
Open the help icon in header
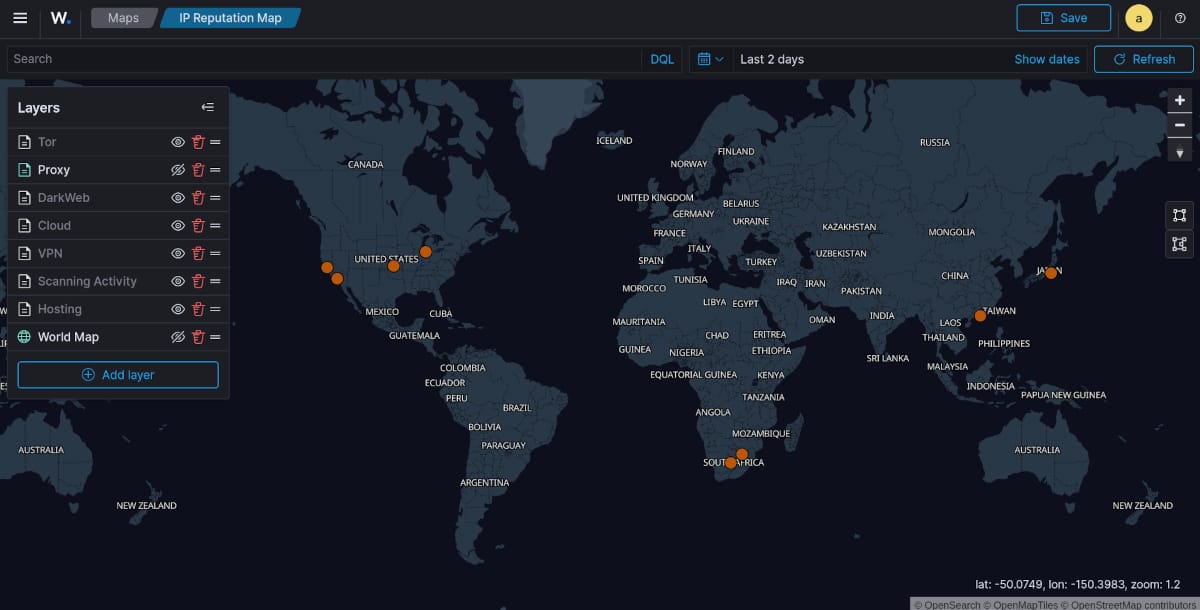[x=1180, y=18]
